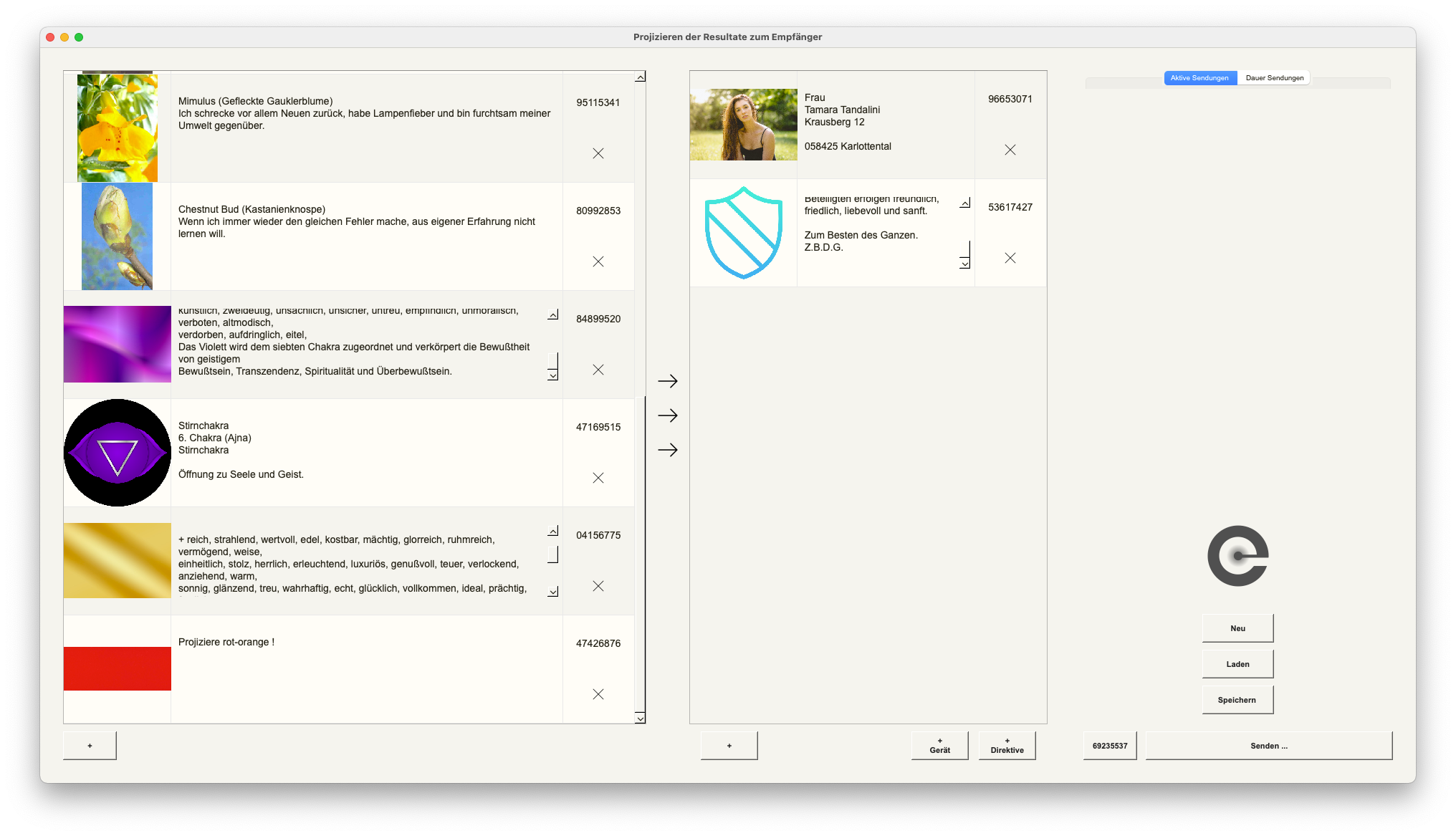Click the code 04156775
This screenshot has width=1456, height=836.
[x=598, y=535]
